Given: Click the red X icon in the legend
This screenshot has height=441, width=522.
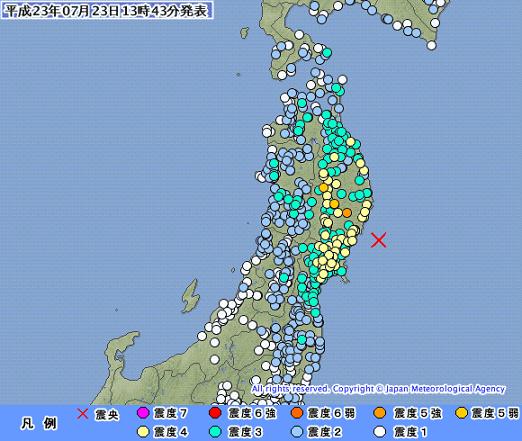Looking at the screenshot, I should coord(82,414).
